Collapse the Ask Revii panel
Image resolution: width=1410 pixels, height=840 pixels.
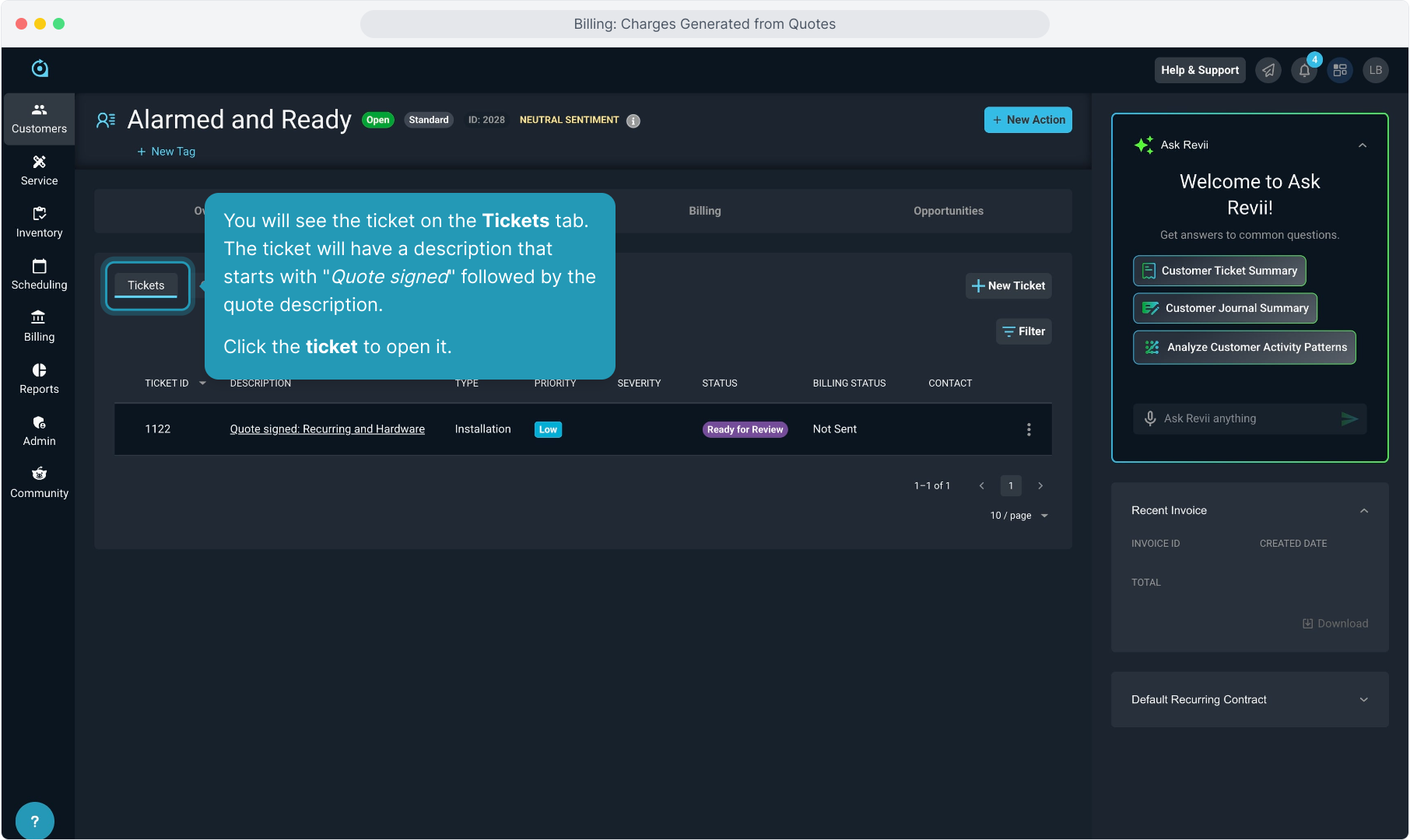click(x=1363, y=145)
